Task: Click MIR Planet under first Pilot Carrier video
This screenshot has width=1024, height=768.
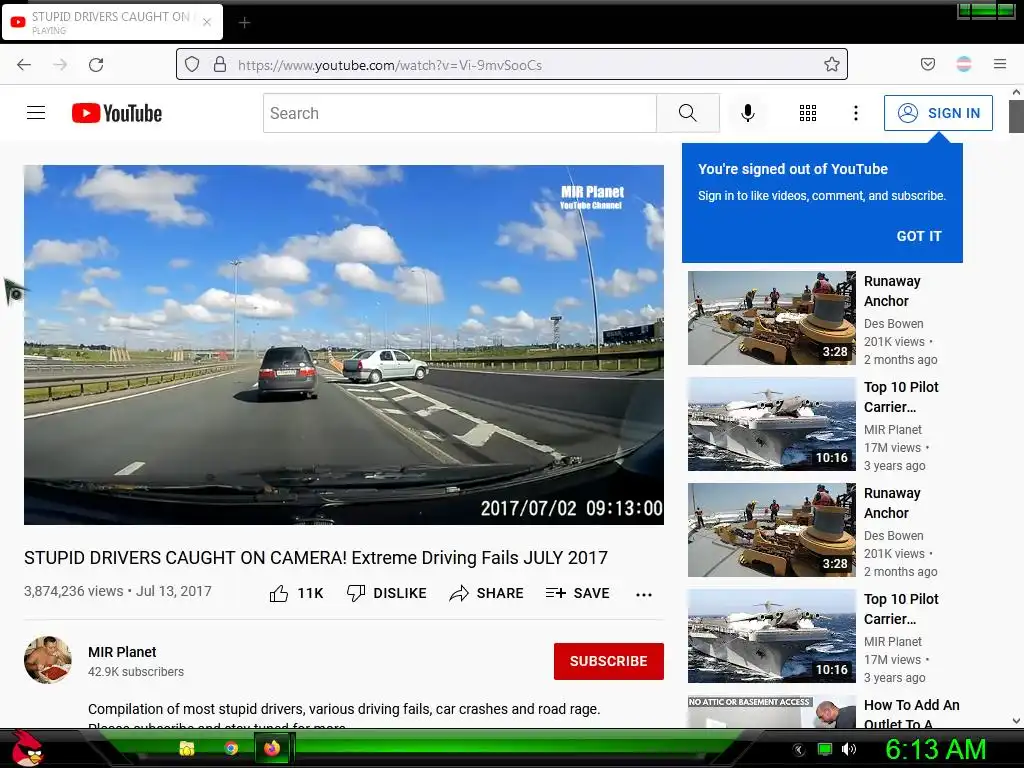Action: [893, 430]
